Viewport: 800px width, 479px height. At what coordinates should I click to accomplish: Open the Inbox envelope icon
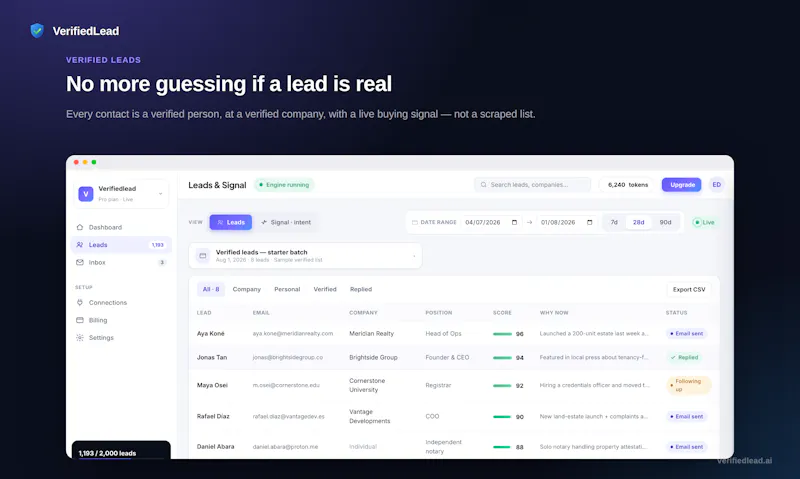point(80,262)
